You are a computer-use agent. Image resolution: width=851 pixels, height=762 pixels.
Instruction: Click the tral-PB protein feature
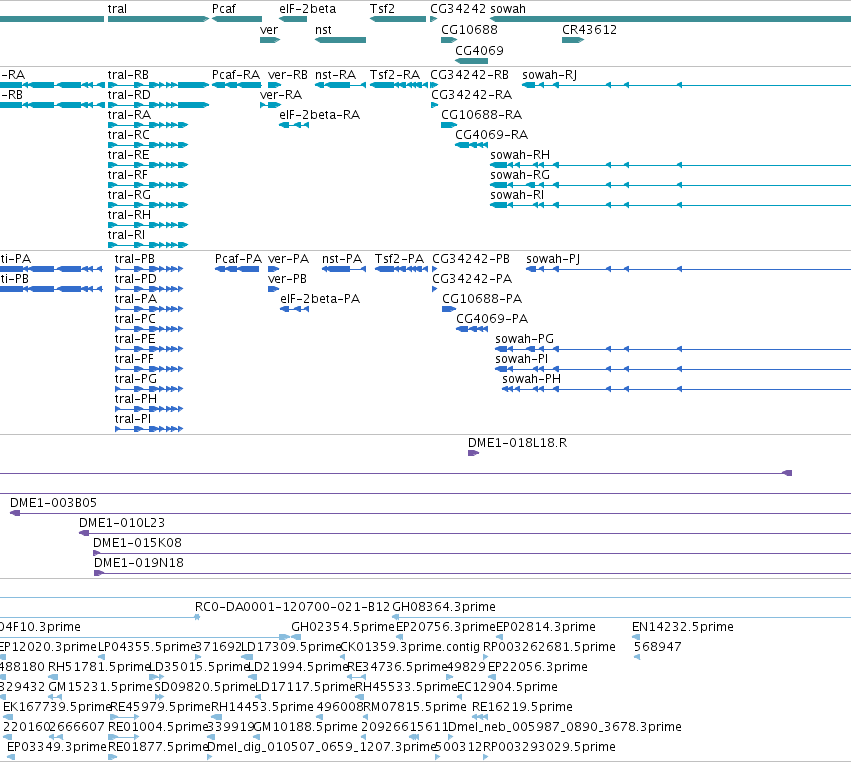coord(149,269)
